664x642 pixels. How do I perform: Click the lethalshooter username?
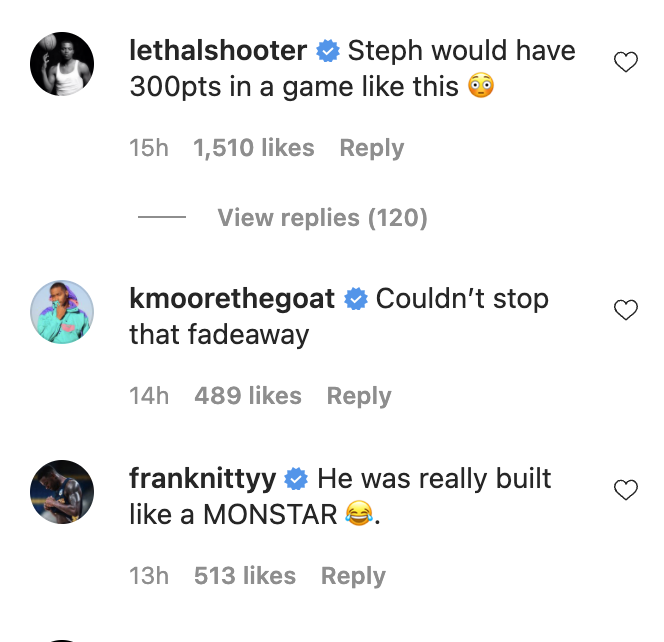tap(218, 50)
